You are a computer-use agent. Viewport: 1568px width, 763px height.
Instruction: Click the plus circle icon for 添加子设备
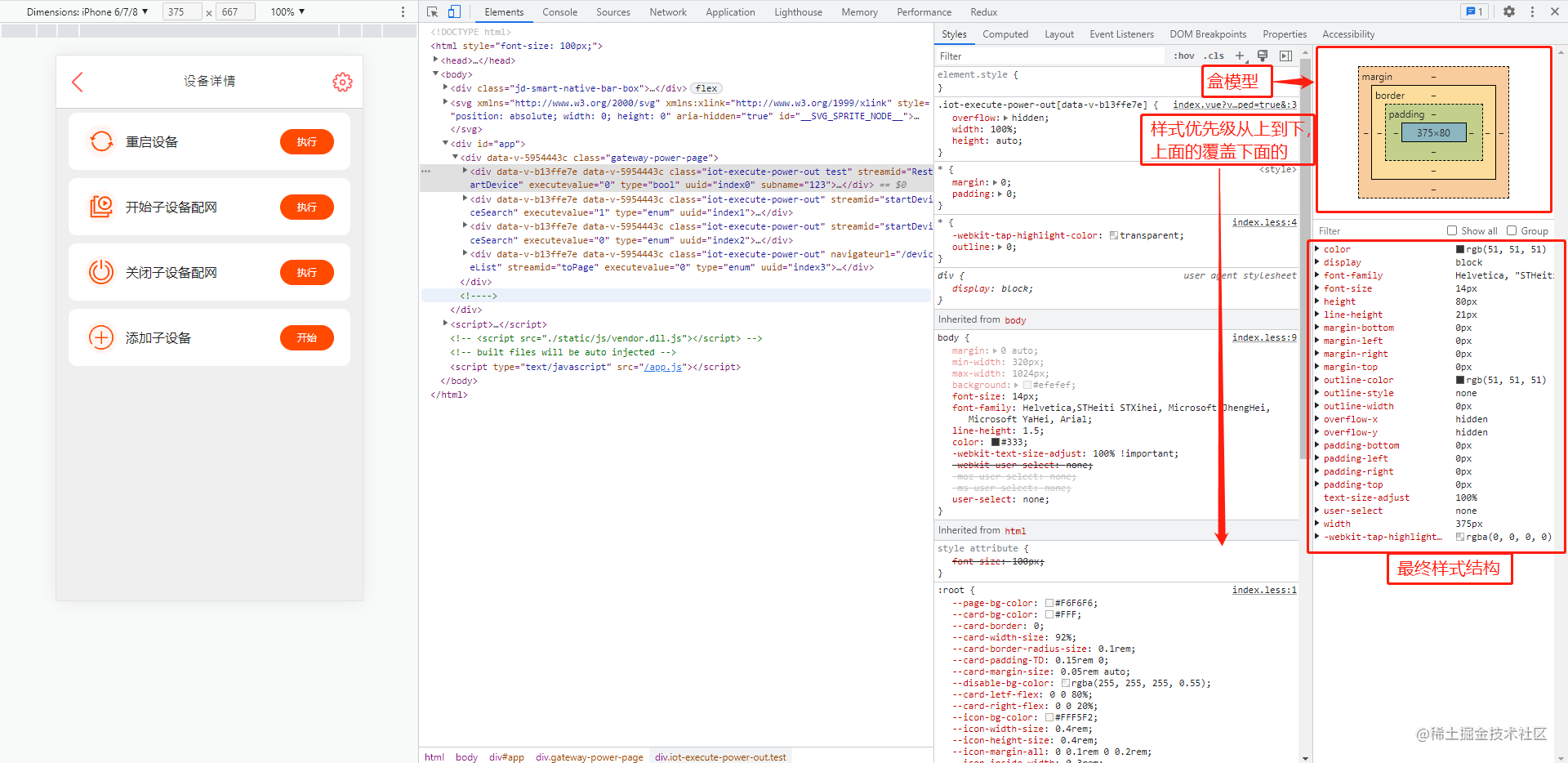pyautogui.click(x=101, y=337)
